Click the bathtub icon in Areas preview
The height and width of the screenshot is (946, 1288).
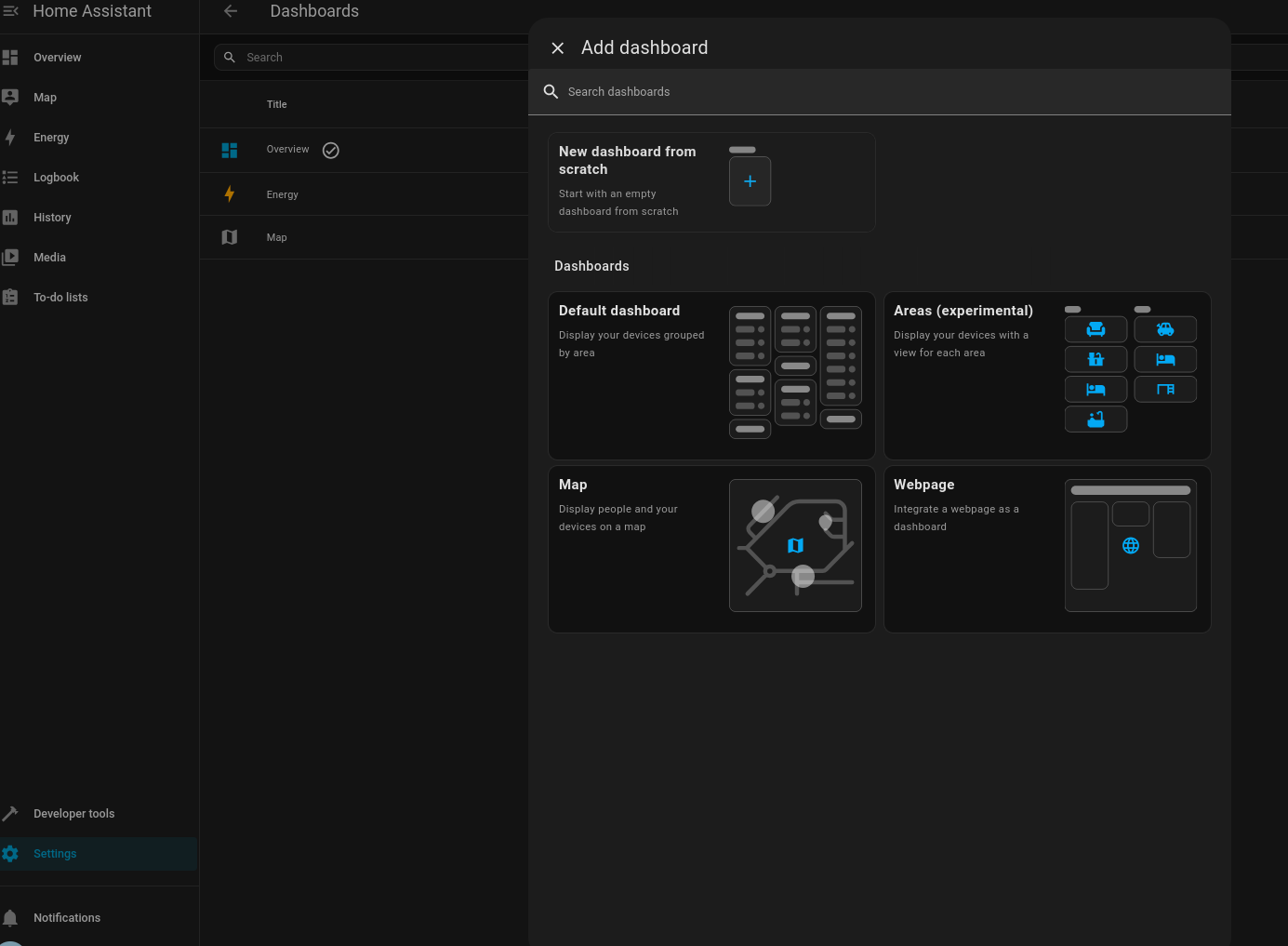point(1095,420)
